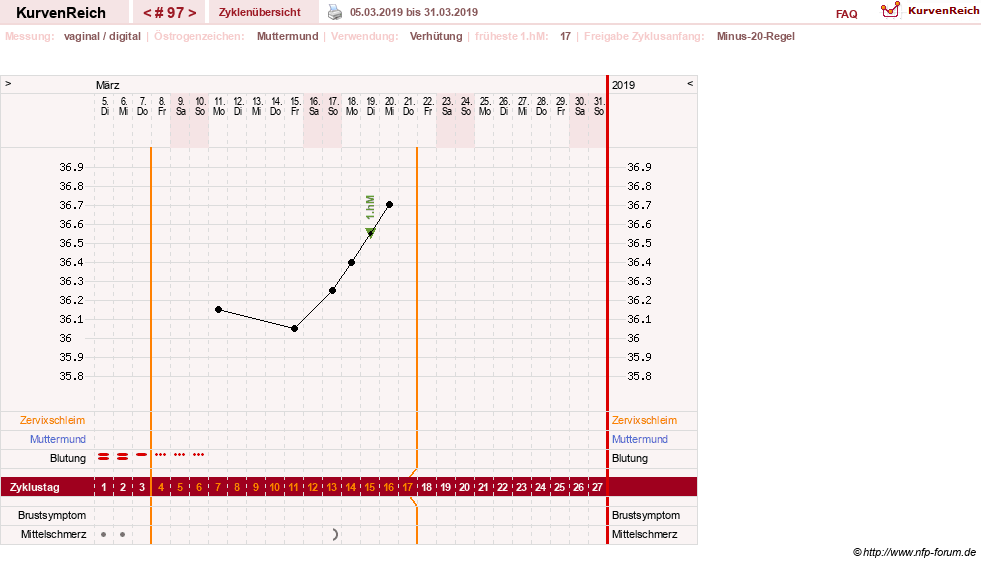Click the KurvenReich text link at top right
Image resolution: width=981 pixels, height=564 pixels.
tap(943, 11)
